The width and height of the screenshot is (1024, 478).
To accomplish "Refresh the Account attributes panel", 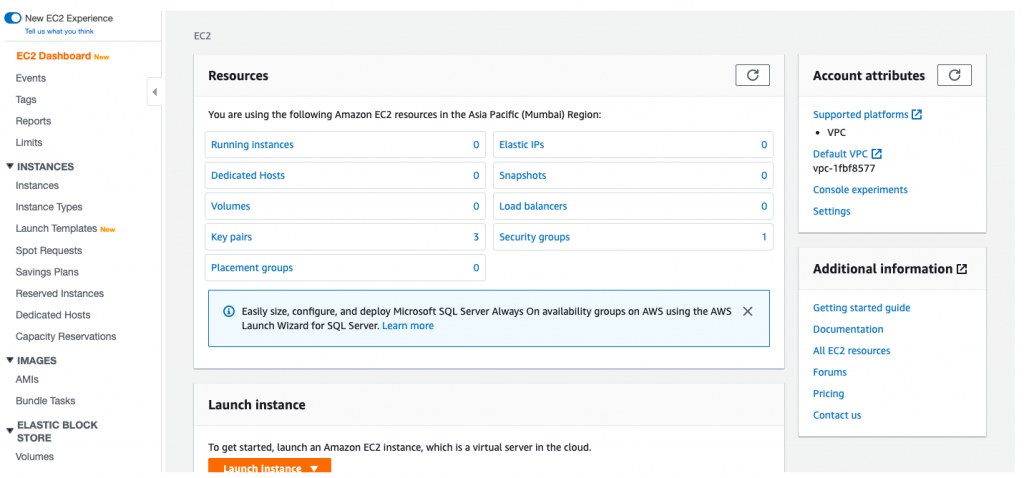I will tap(954, 75).
